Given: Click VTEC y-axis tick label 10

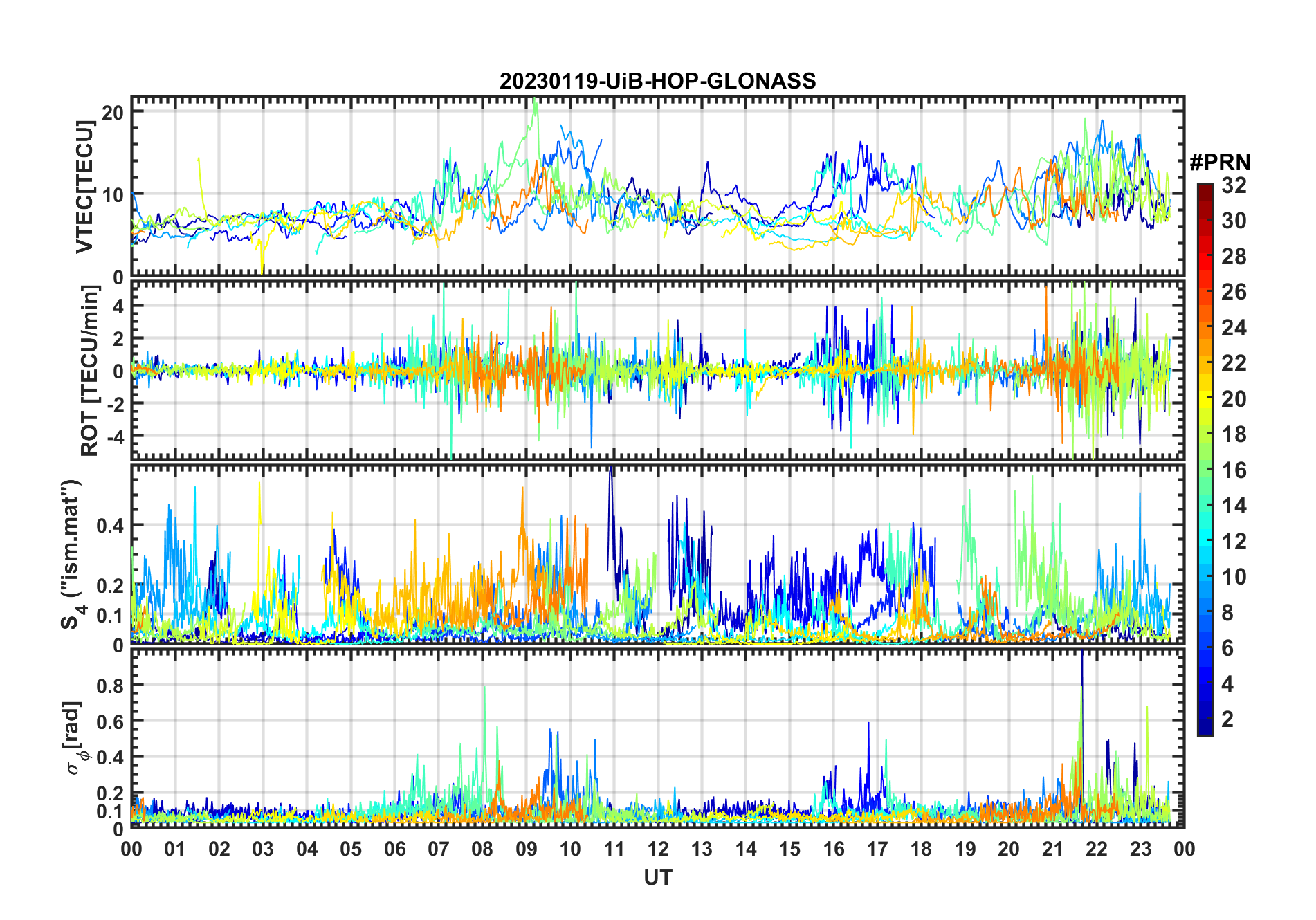Looking at the screenshot, I should click(113, 194).
